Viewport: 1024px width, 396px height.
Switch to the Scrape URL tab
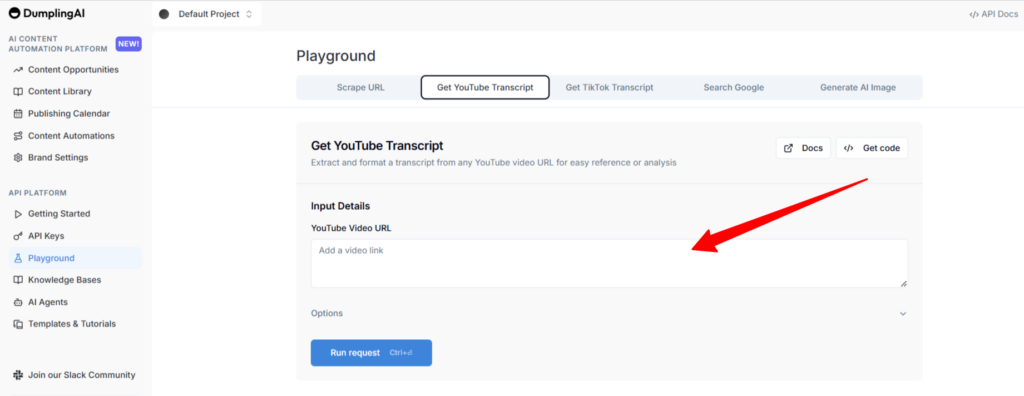click(x=360, y=88)
